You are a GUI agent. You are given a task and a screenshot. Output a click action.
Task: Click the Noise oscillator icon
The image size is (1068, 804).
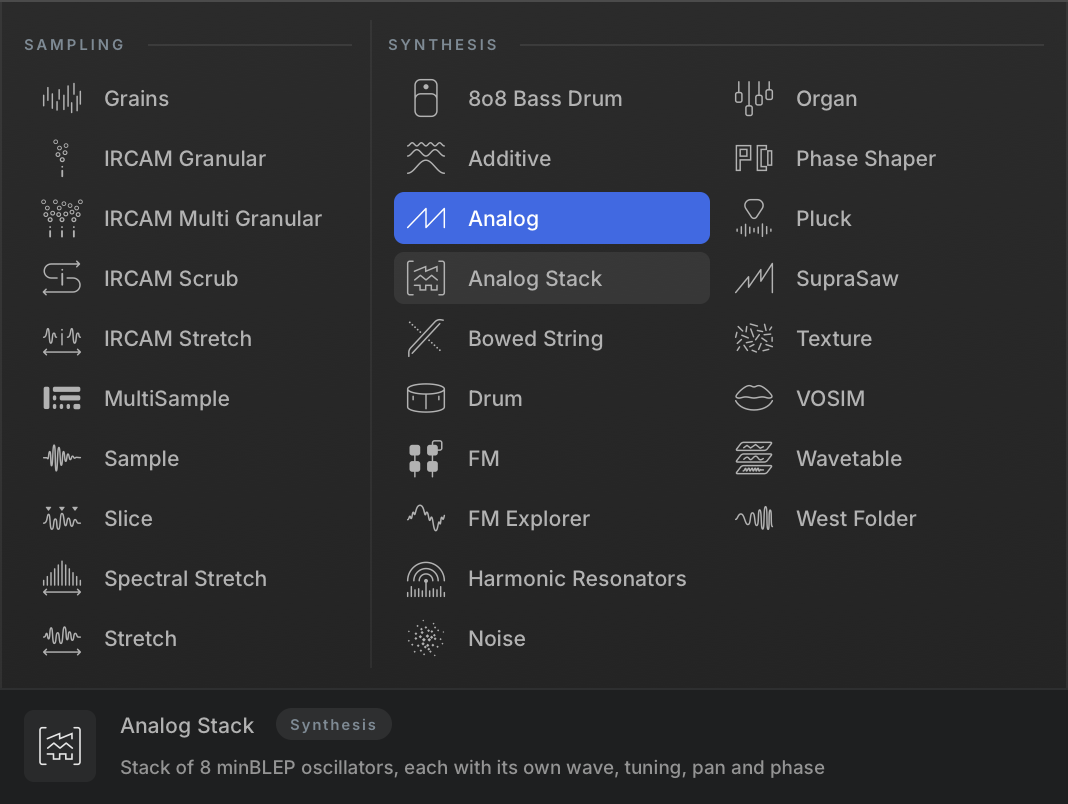426,638
